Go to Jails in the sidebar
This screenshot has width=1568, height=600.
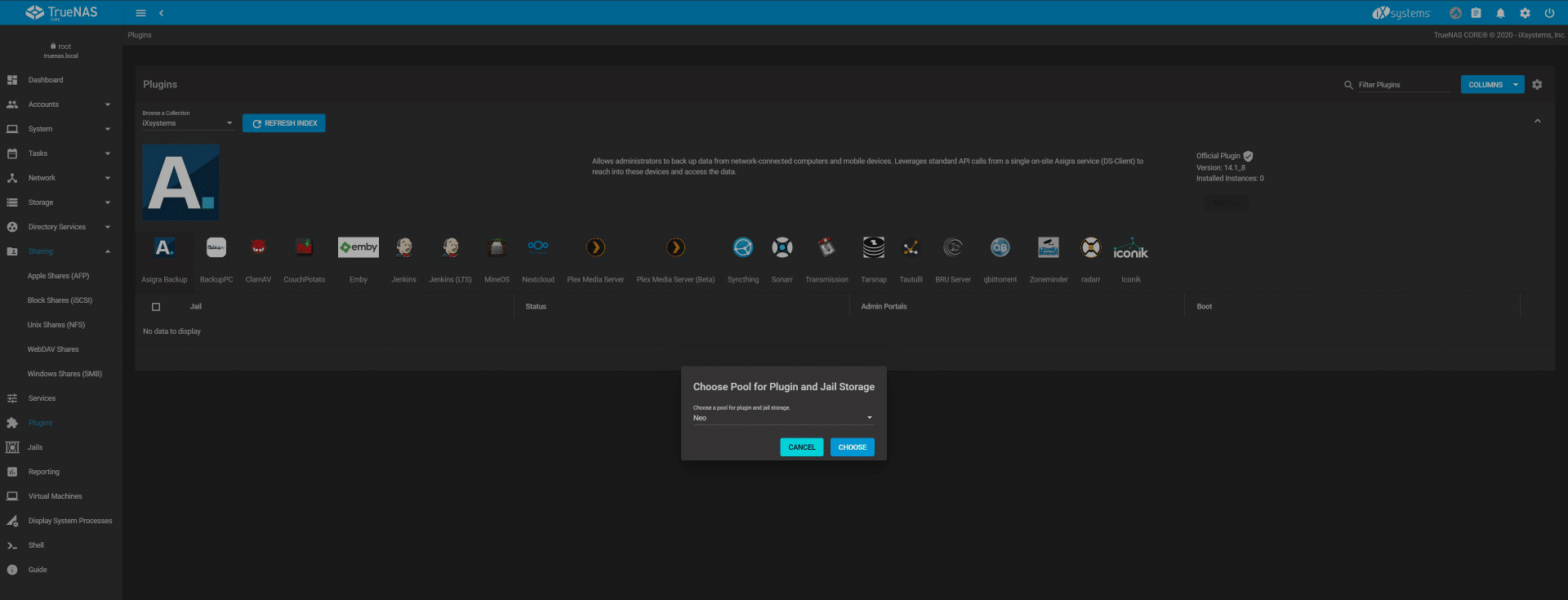(61, 447)
